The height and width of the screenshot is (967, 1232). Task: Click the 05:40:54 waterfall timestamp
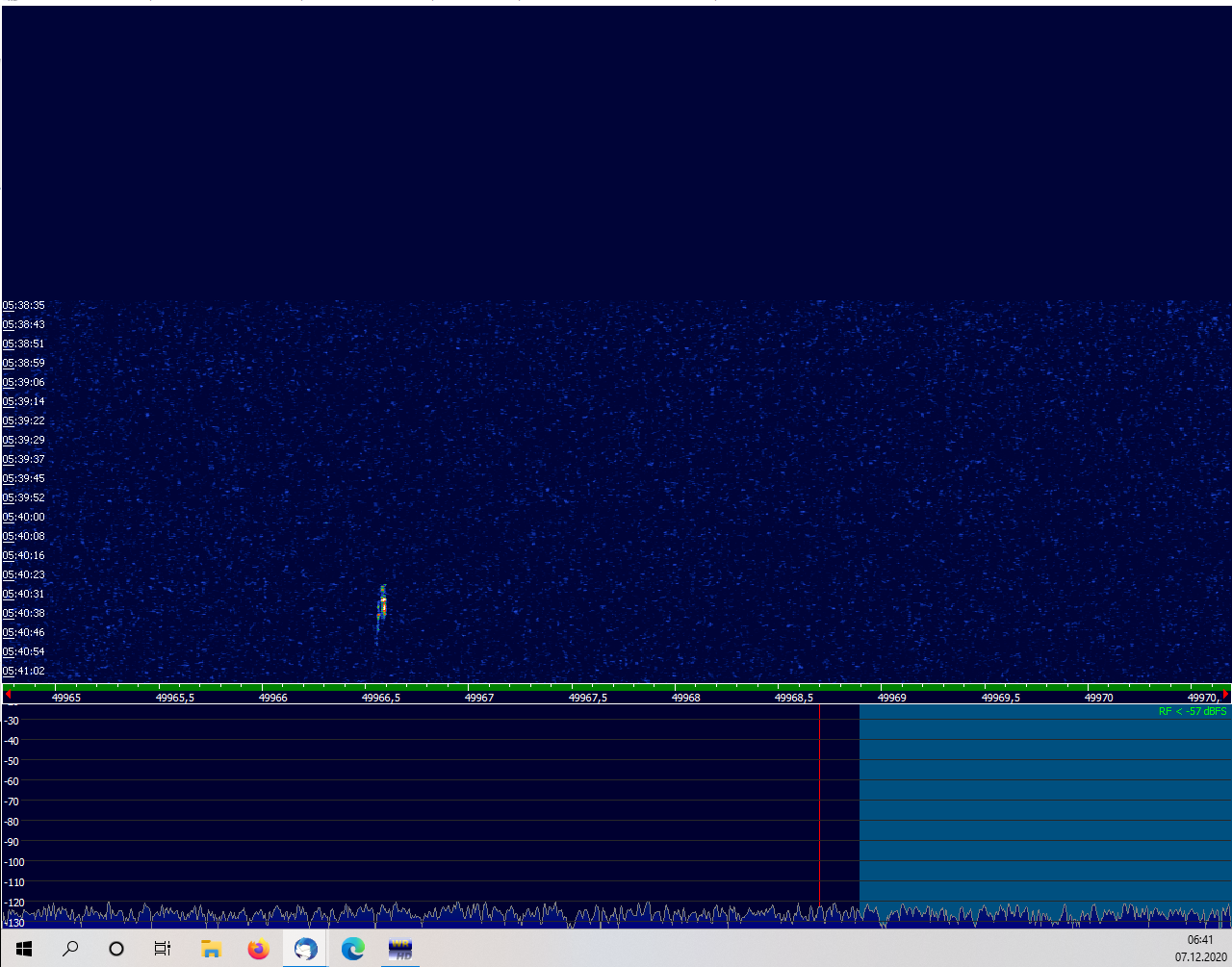pos(24,651)
